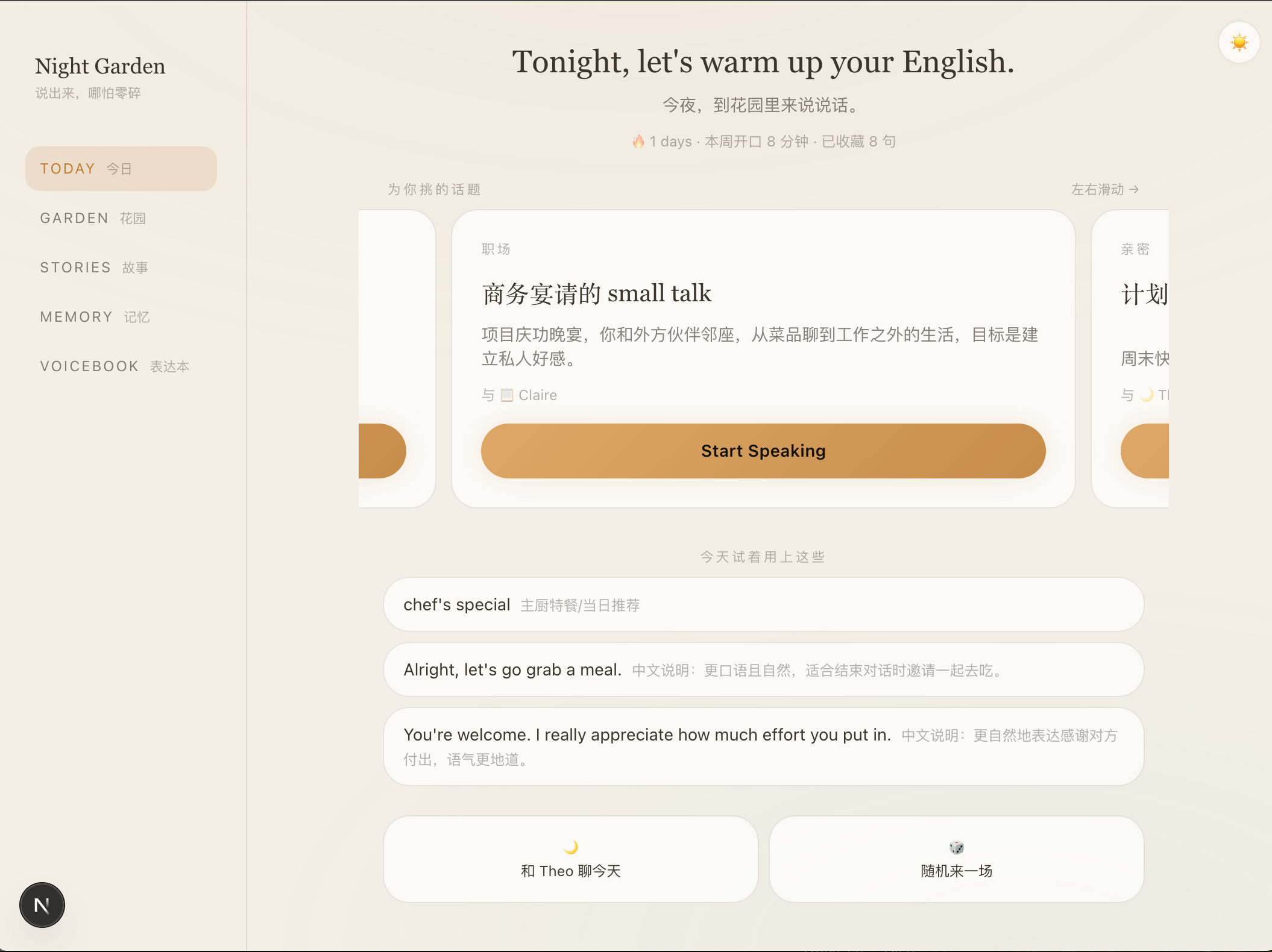
Task: Click the streak stats line 本周开口 8 分钟
Action: click(x=757, y=142)
